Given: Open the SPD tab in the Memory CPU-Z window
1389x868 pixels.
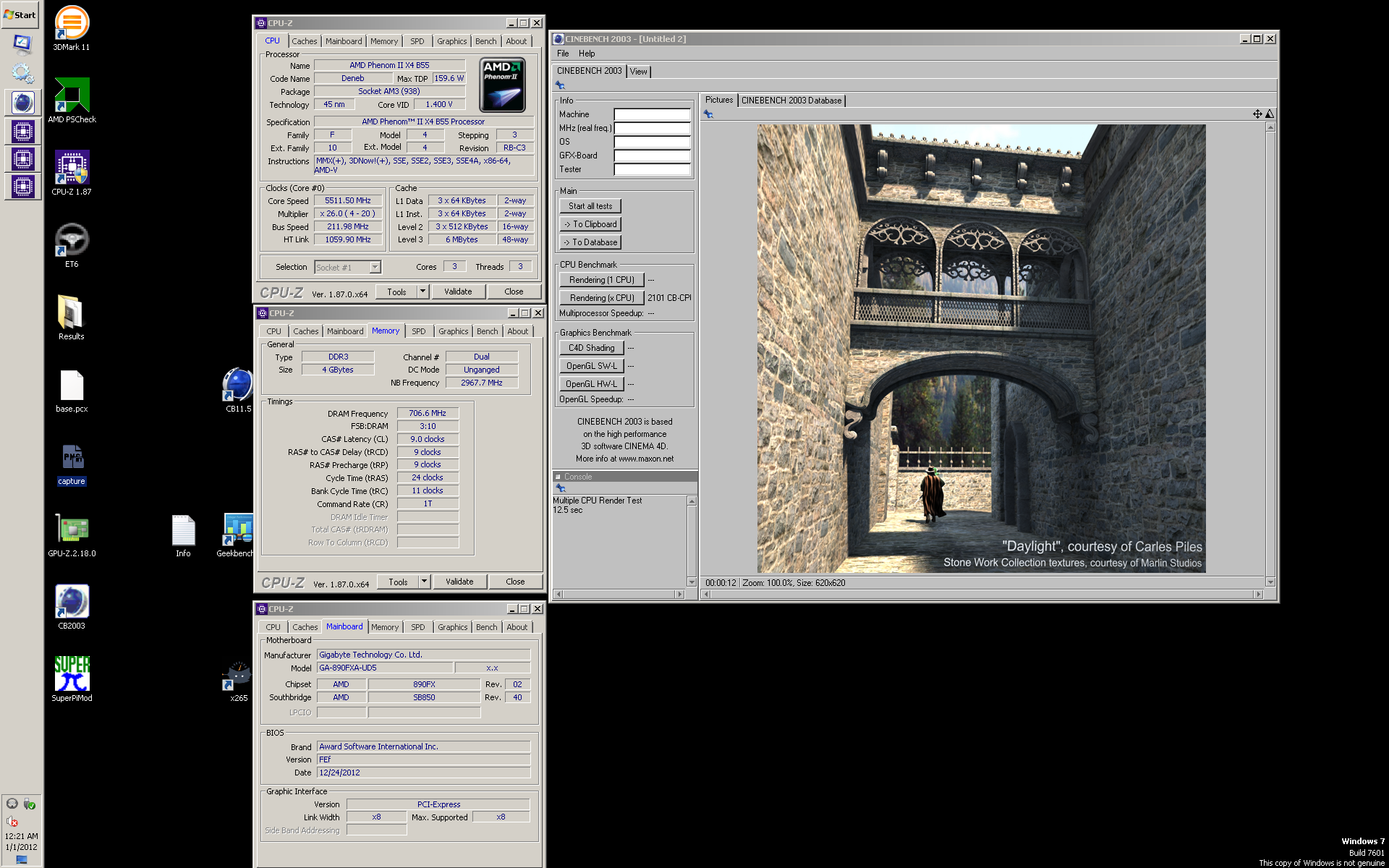Looking at the screenshot, I should [419, 331].
